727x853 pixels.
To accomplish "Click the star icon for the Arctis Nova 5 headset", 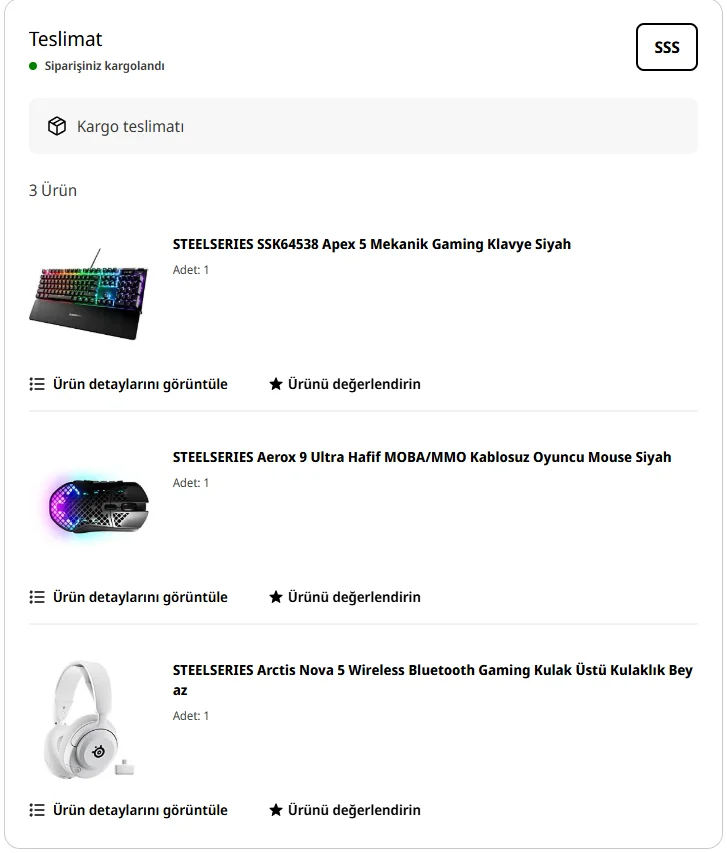I will tap(276, 810).
